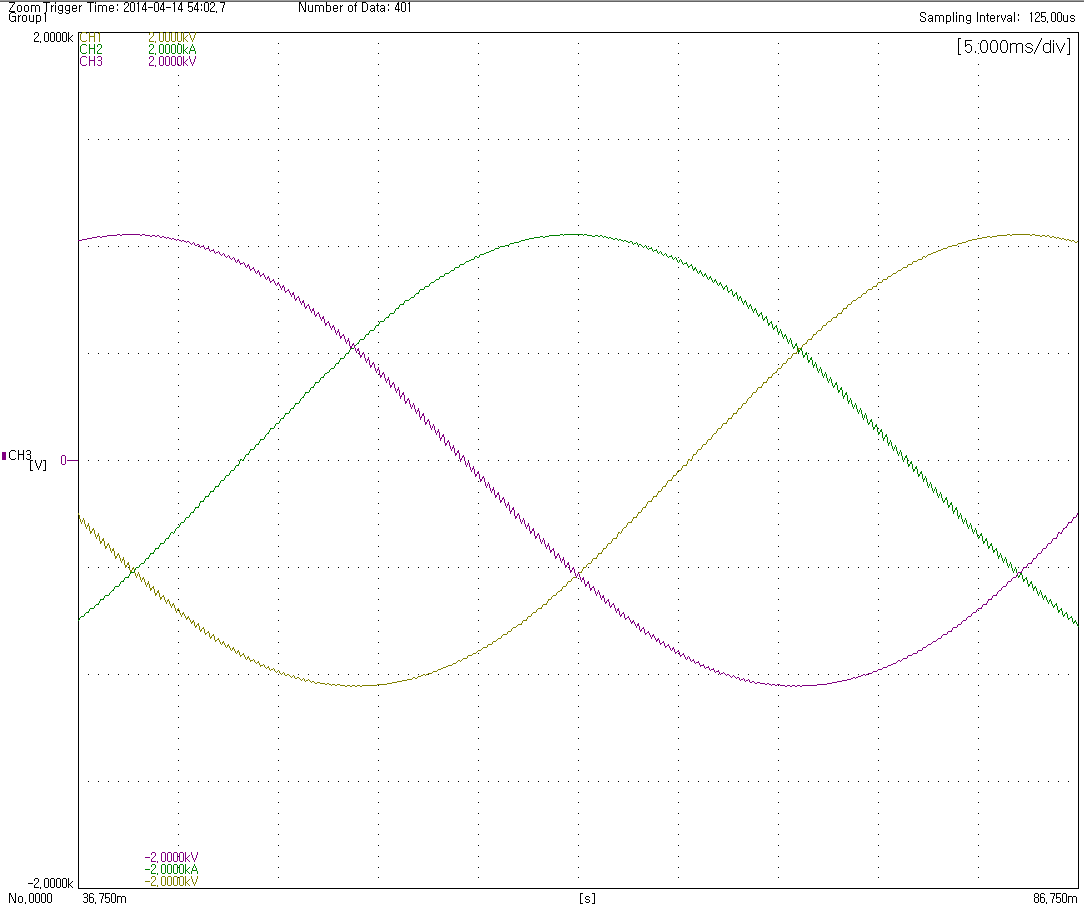Click the 5.000ms/div time scale indicator
Screen dimensions: 1084x906
(x=1013, y=48)
